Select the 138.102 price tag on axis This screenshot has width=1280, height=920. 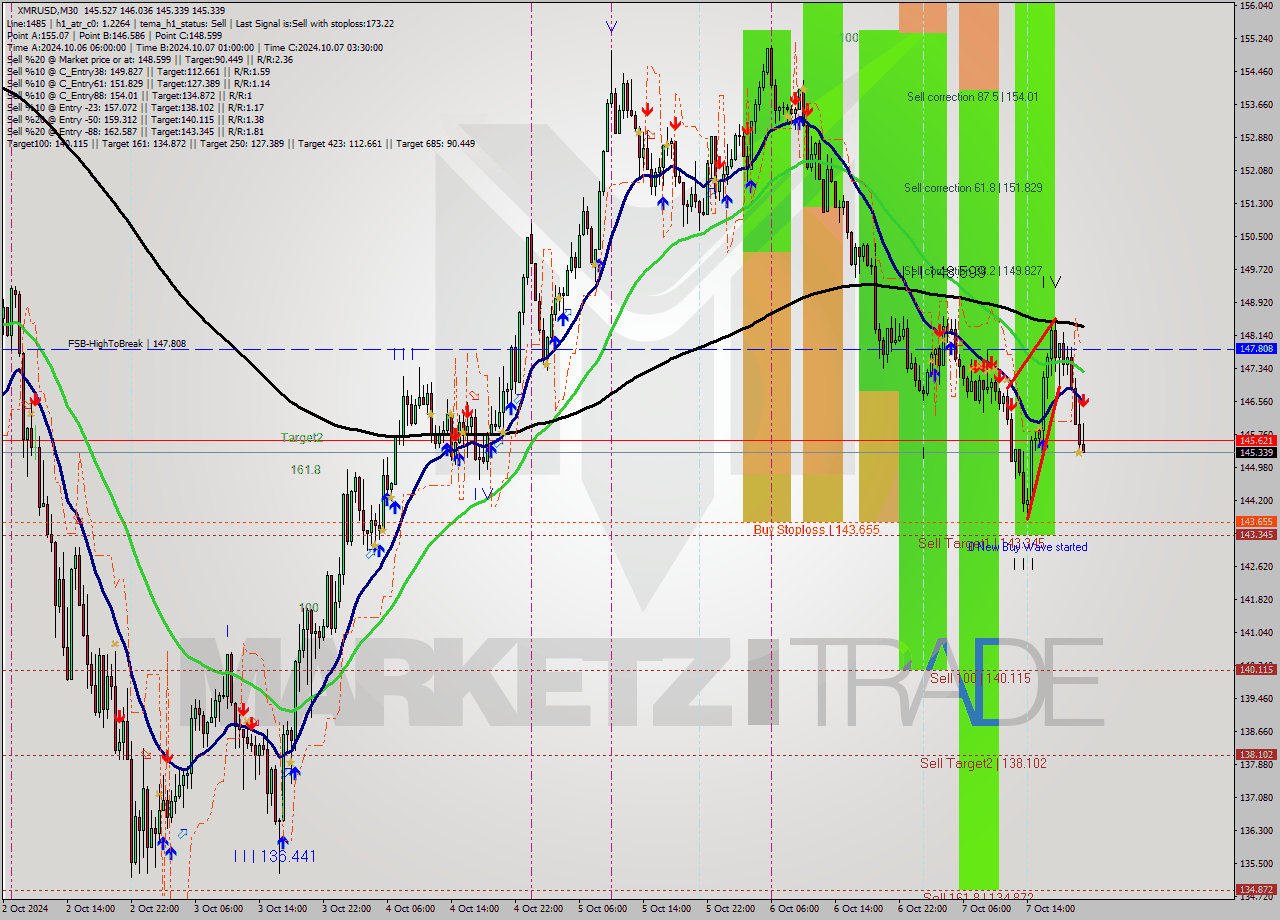point(1256,755)
